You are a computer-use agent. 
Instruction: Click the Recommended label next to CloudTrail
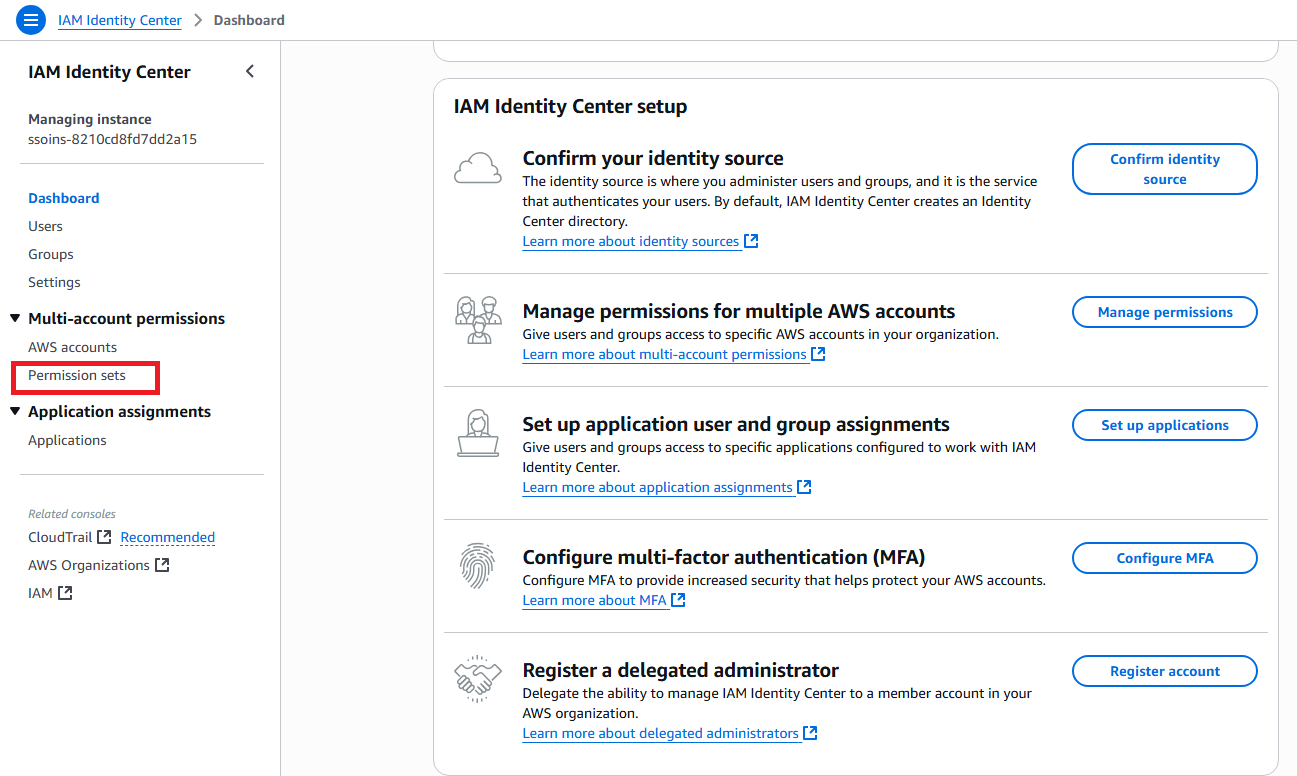[x=168, y=537]
